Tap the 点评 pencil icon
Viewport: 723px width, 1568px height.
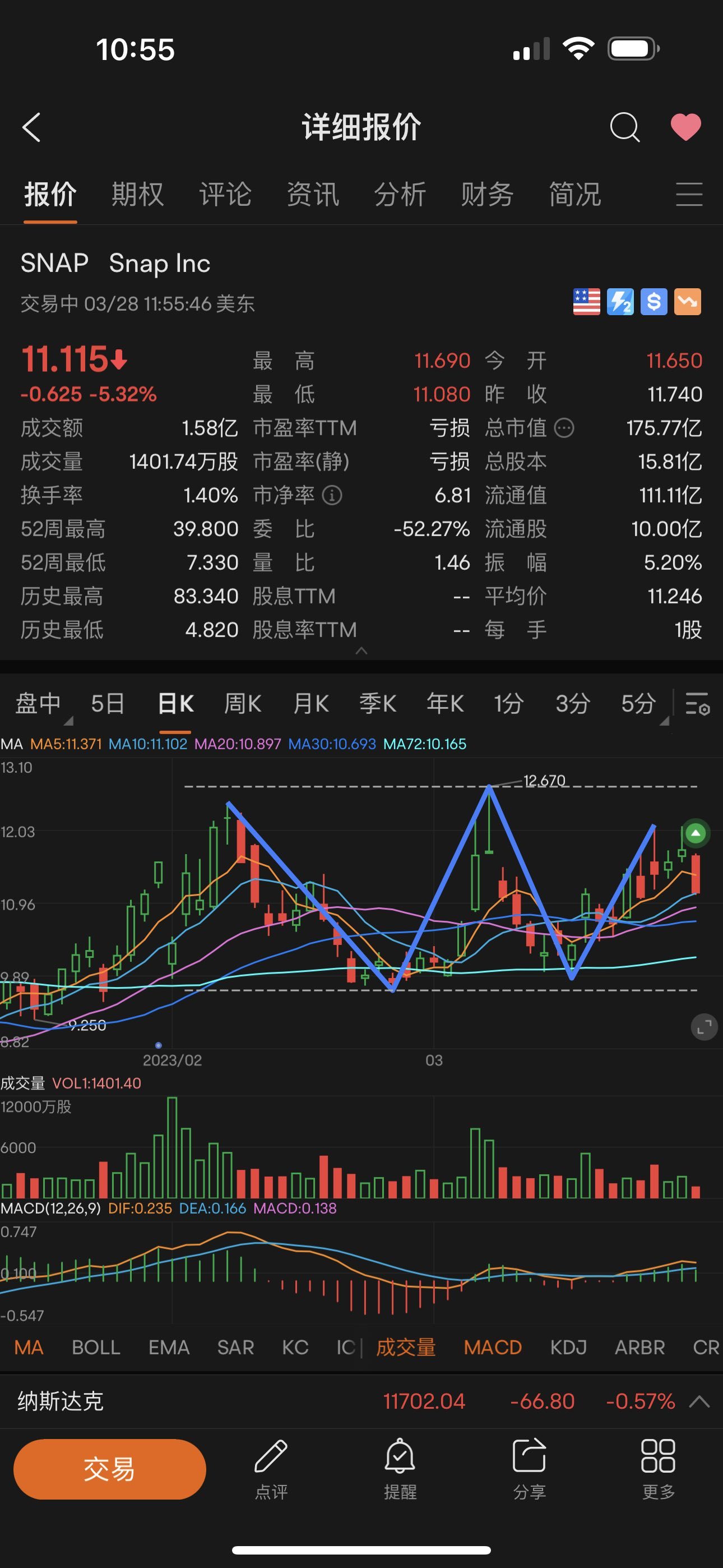click(x=271, y=1455)
